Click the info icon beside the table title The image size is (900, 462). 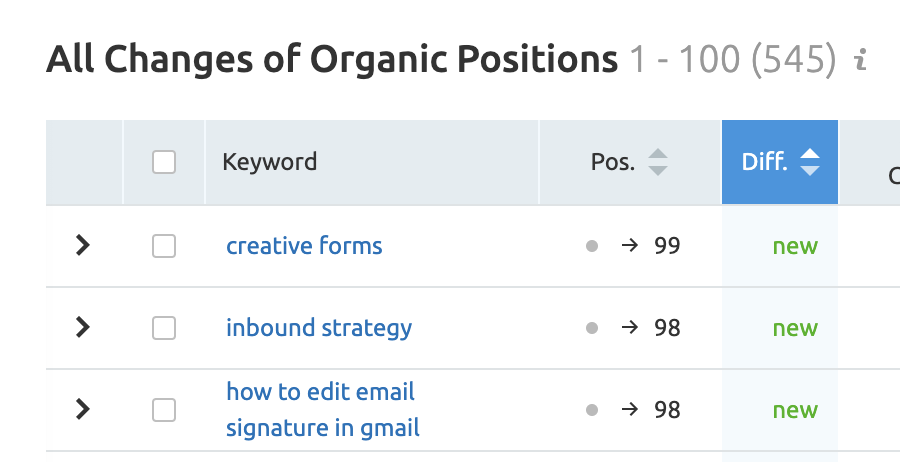pos(859,62)
